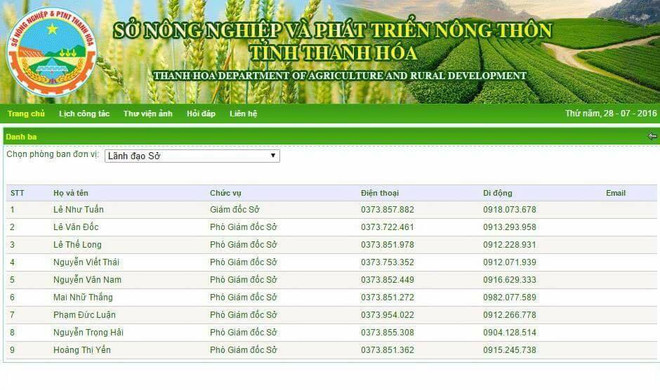Click the English department name subtitle
The width and height of the screenshot is (660, 390).
pyautogui.click(x=339, y=76)
